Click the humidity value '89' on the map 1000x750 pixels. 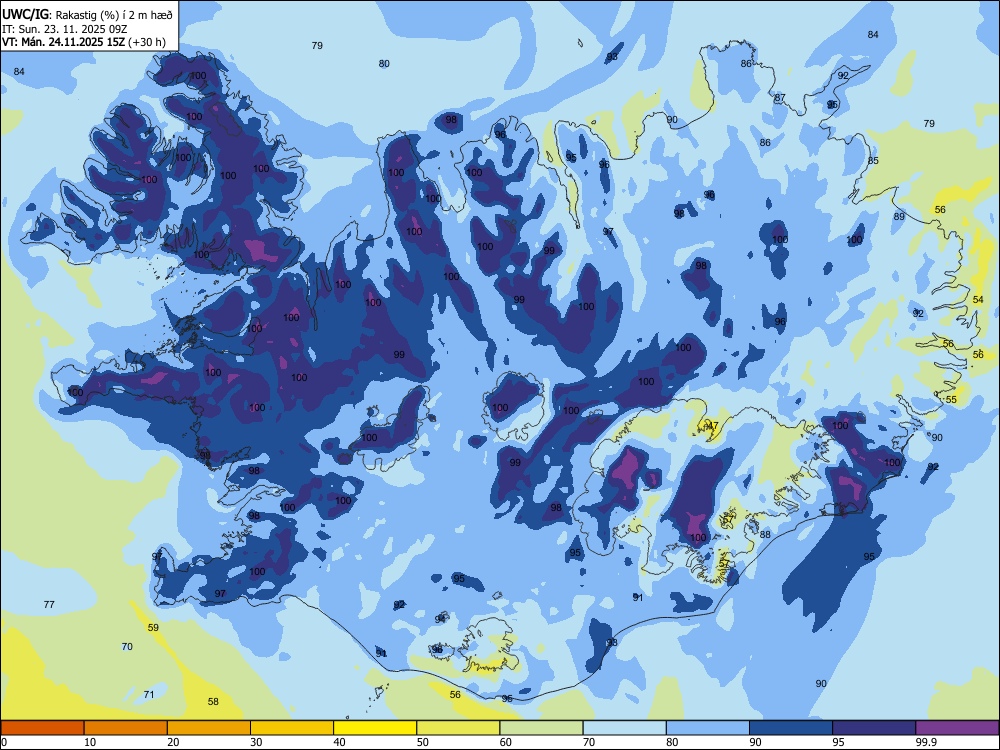899,216
